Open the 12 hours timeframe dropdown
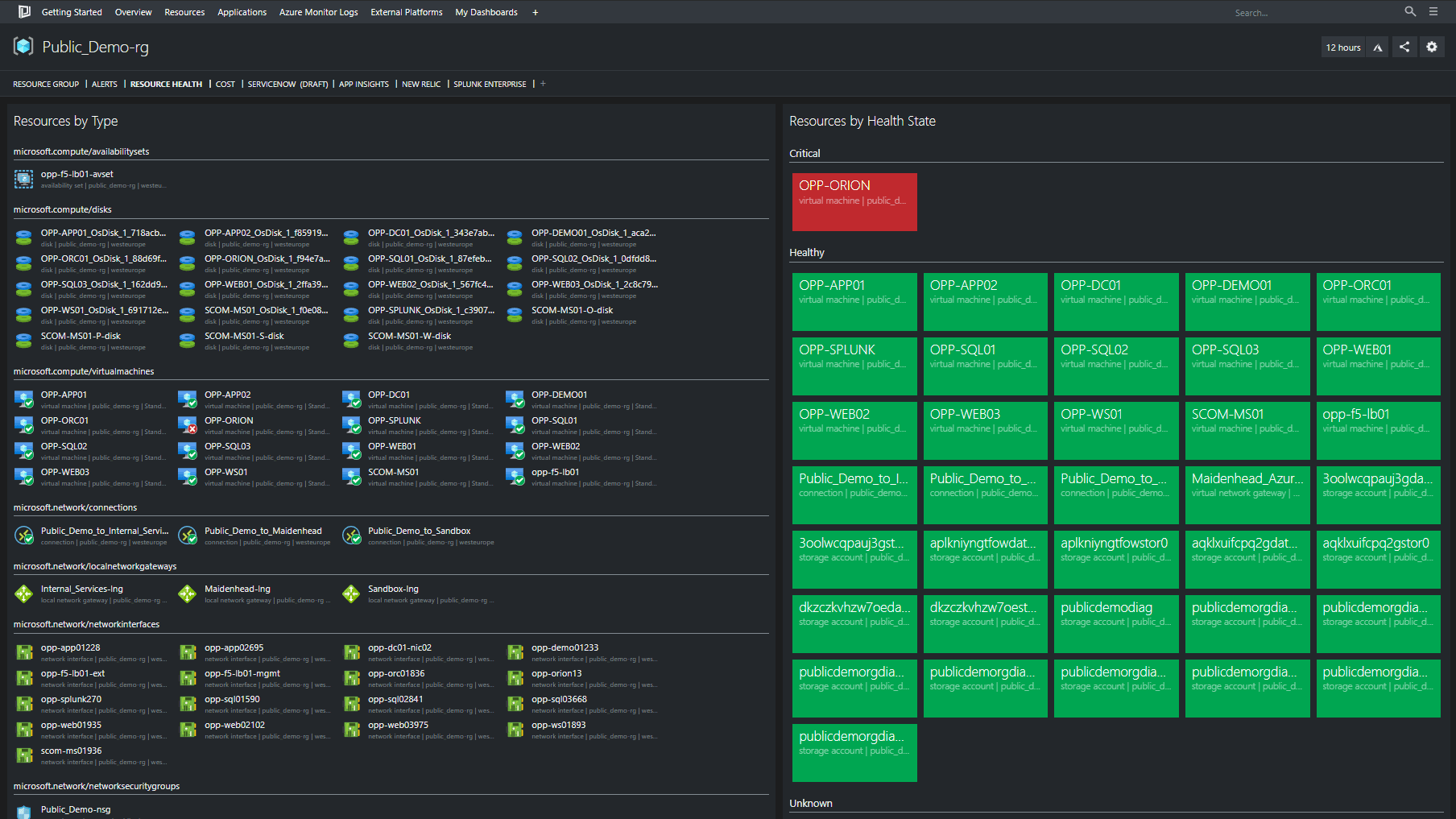 tap(1343, 48)
